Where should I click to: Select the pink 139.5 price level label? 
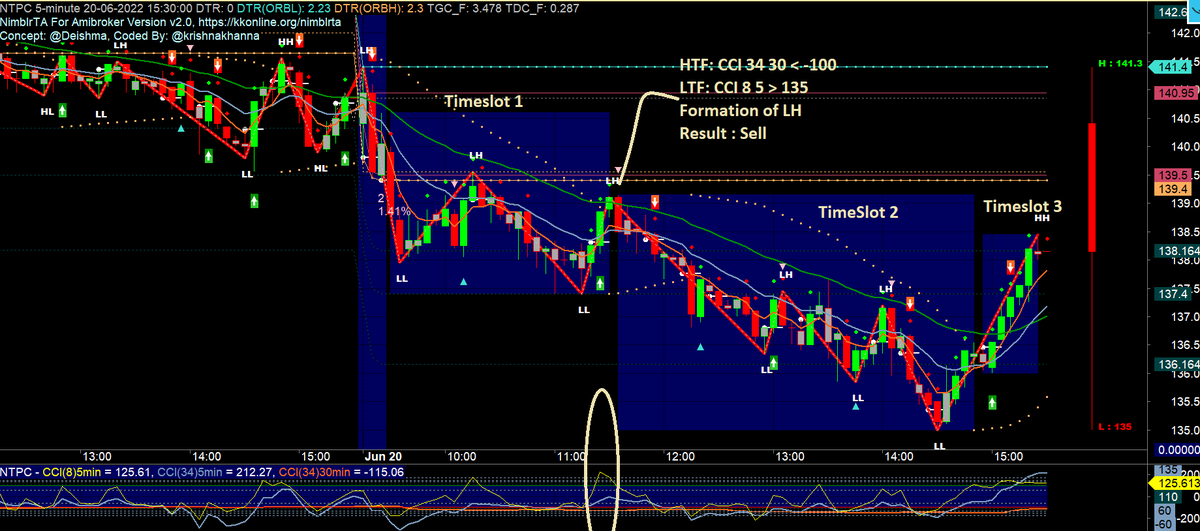pos(1171,175)
